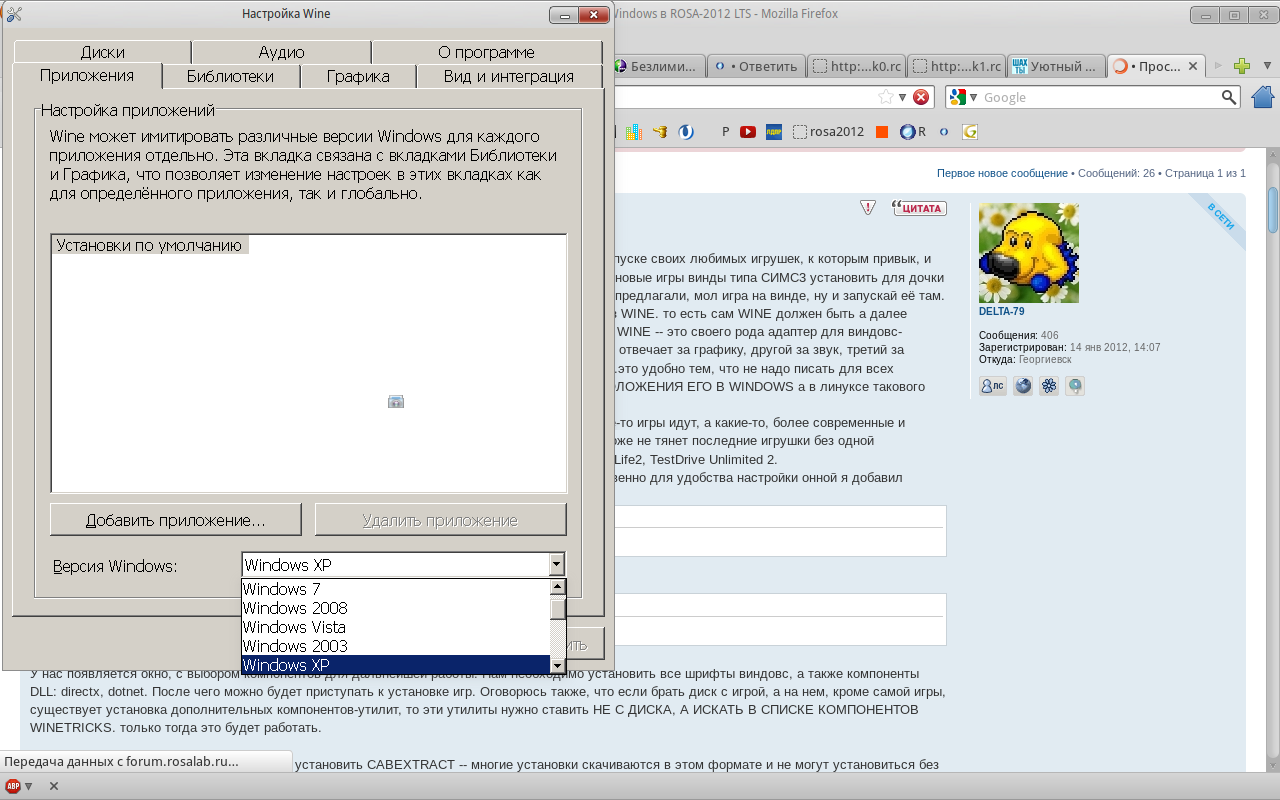
Task: Click the YouTube bookmark icon
Action: point(747,132)
